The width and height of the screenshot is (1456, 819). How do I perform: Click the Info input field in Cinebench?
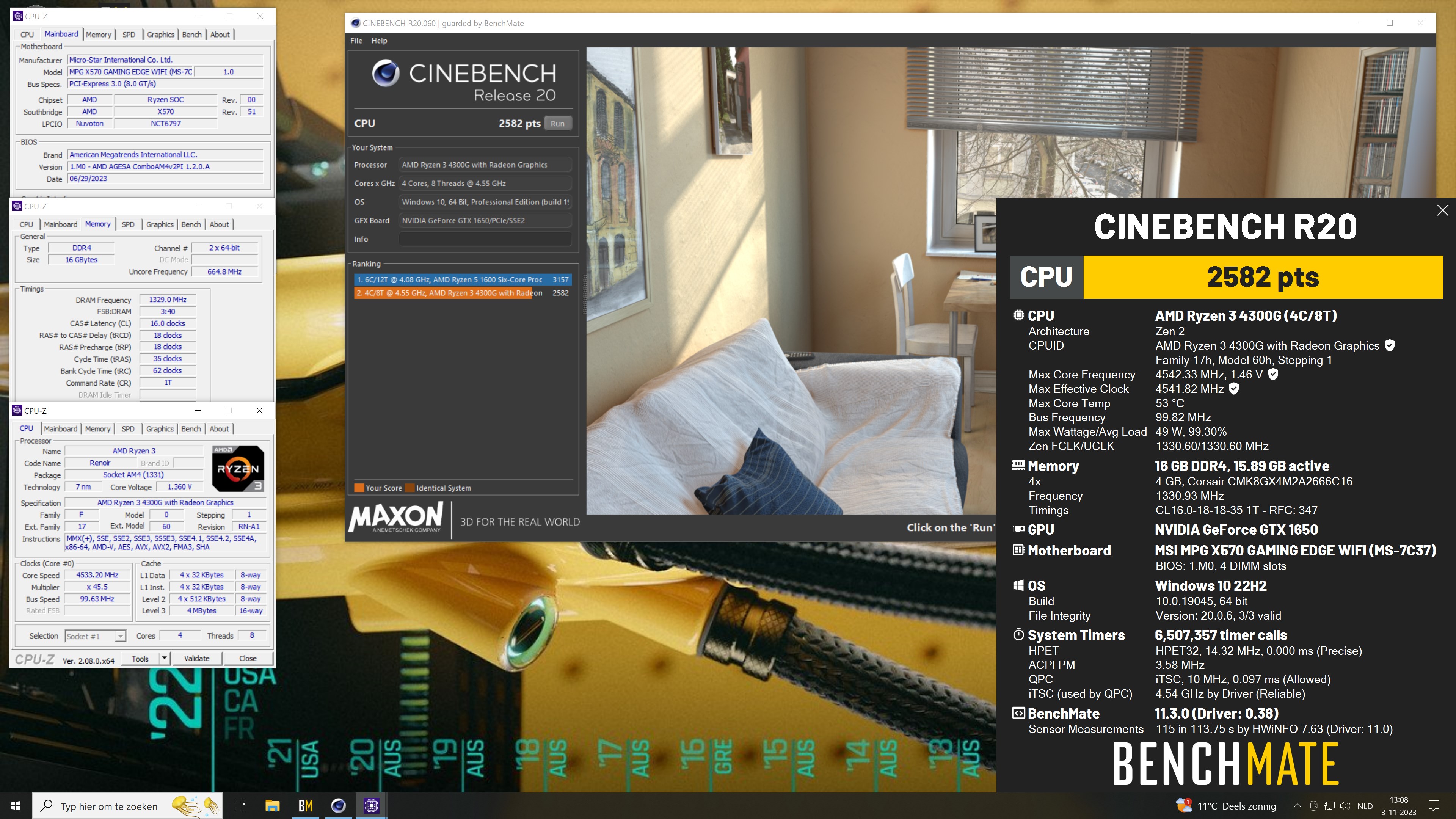[x=485, y=239]
